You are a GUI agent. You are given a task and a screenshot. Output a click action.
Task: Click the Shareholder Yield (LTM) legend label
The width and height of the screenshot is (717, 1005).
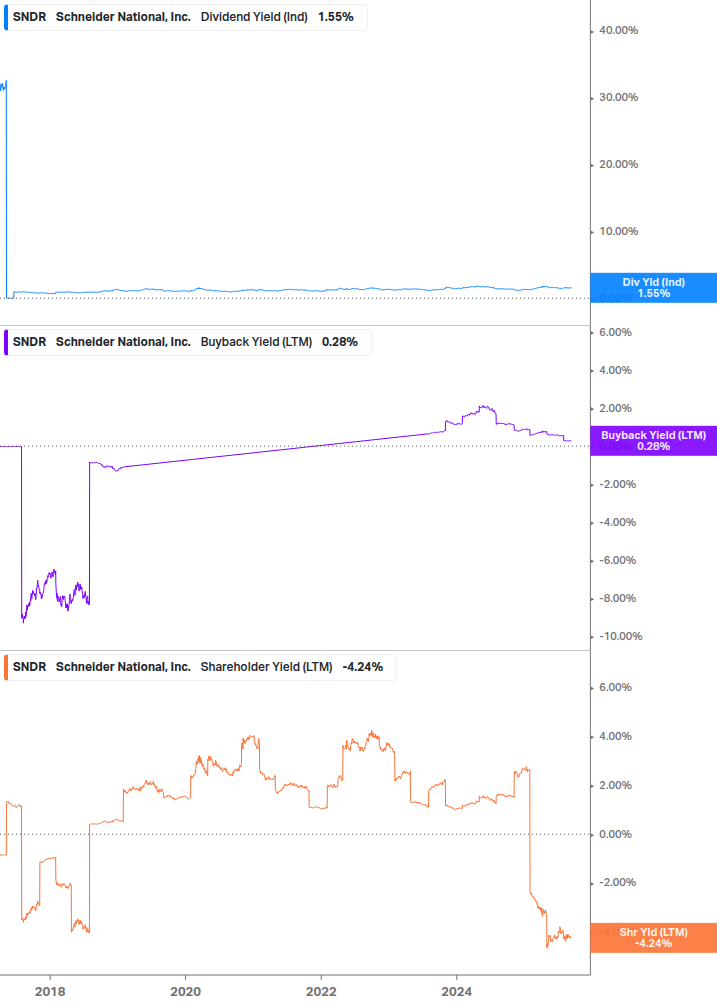pos(267,667)
